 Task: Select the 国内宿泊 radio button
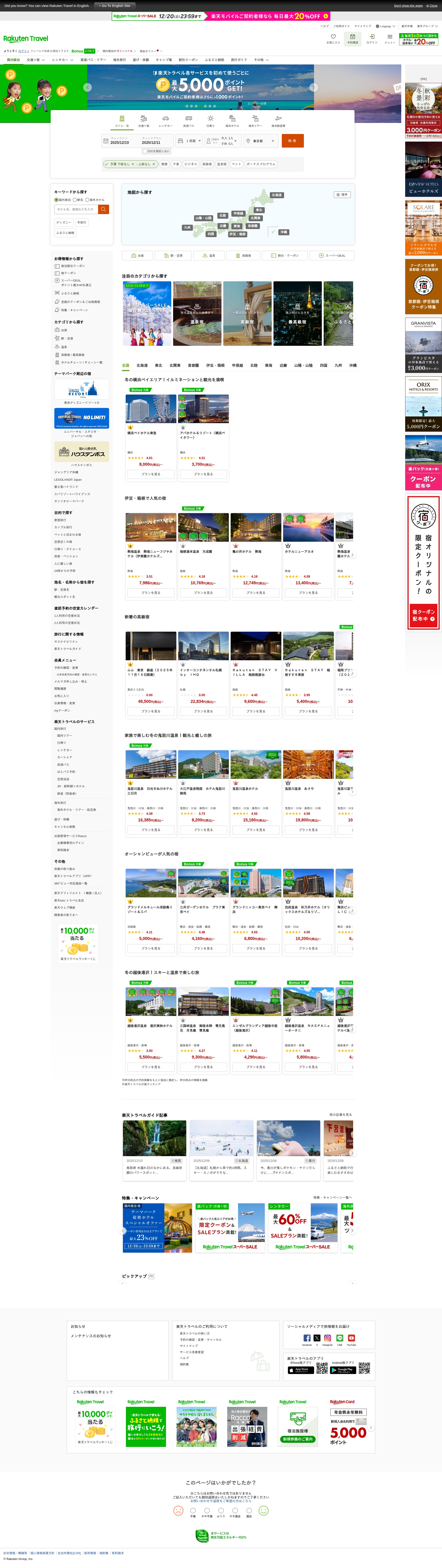pos(57,200)
